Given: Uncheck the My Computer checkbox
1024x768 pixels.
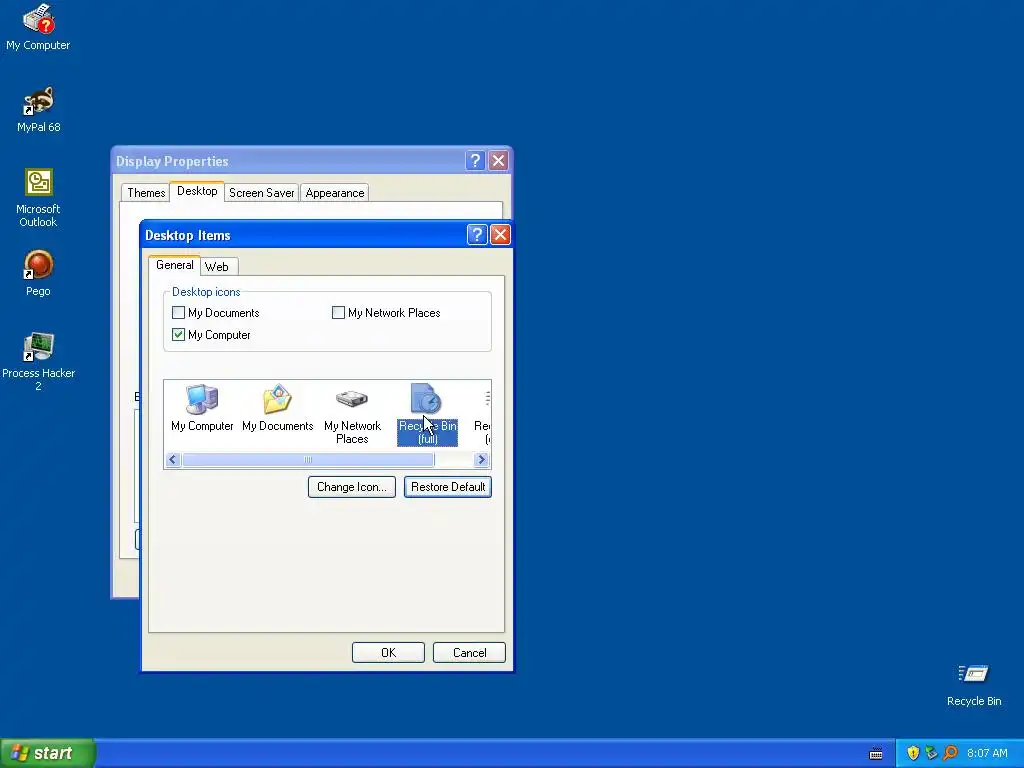Looking at the screenshot, I should pyautogui.click(x=178, y=334).
